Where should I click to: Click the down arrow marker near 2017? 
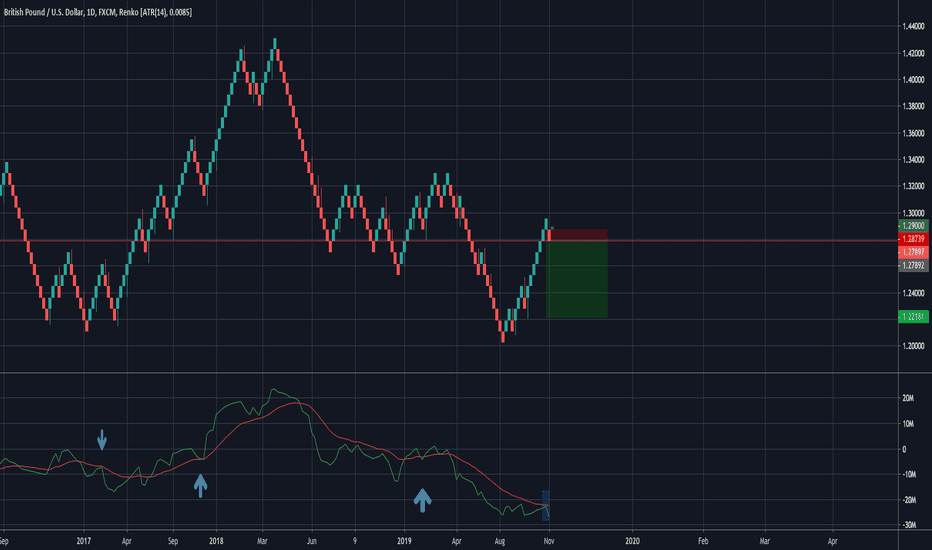[x=101, y=439]
